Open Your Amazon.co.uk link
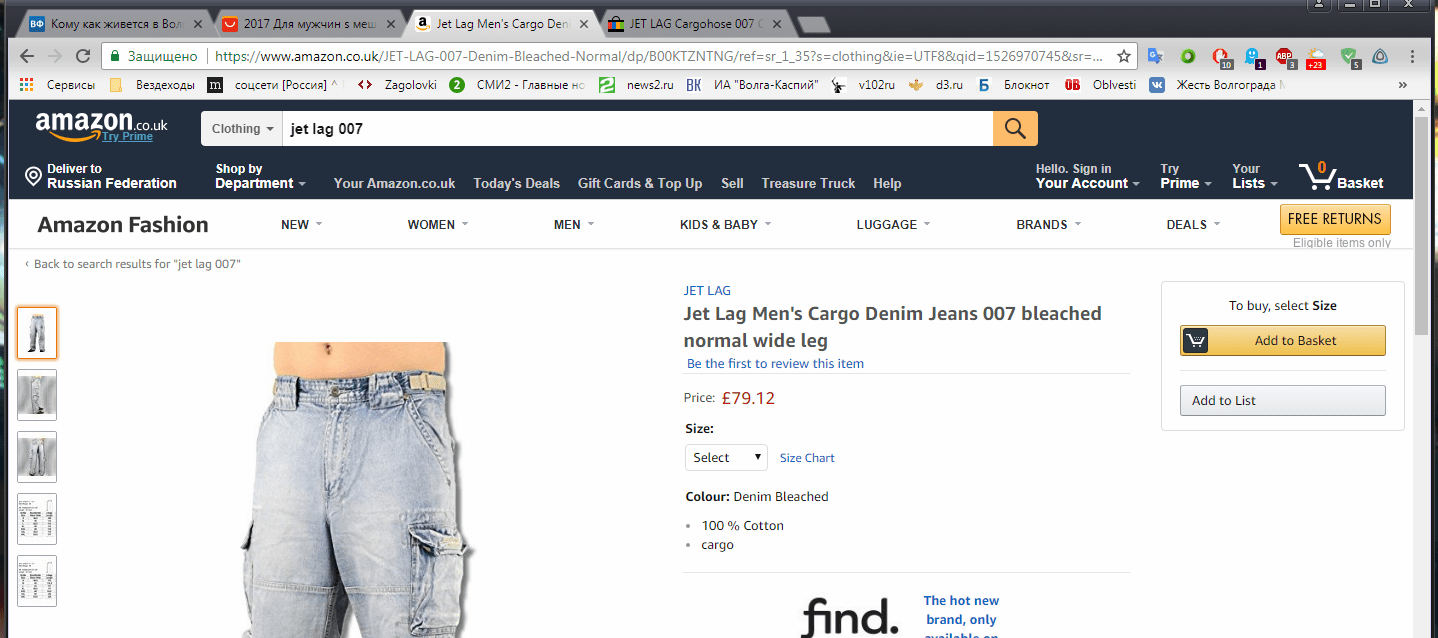1438x638 pixels. point(394,183)
